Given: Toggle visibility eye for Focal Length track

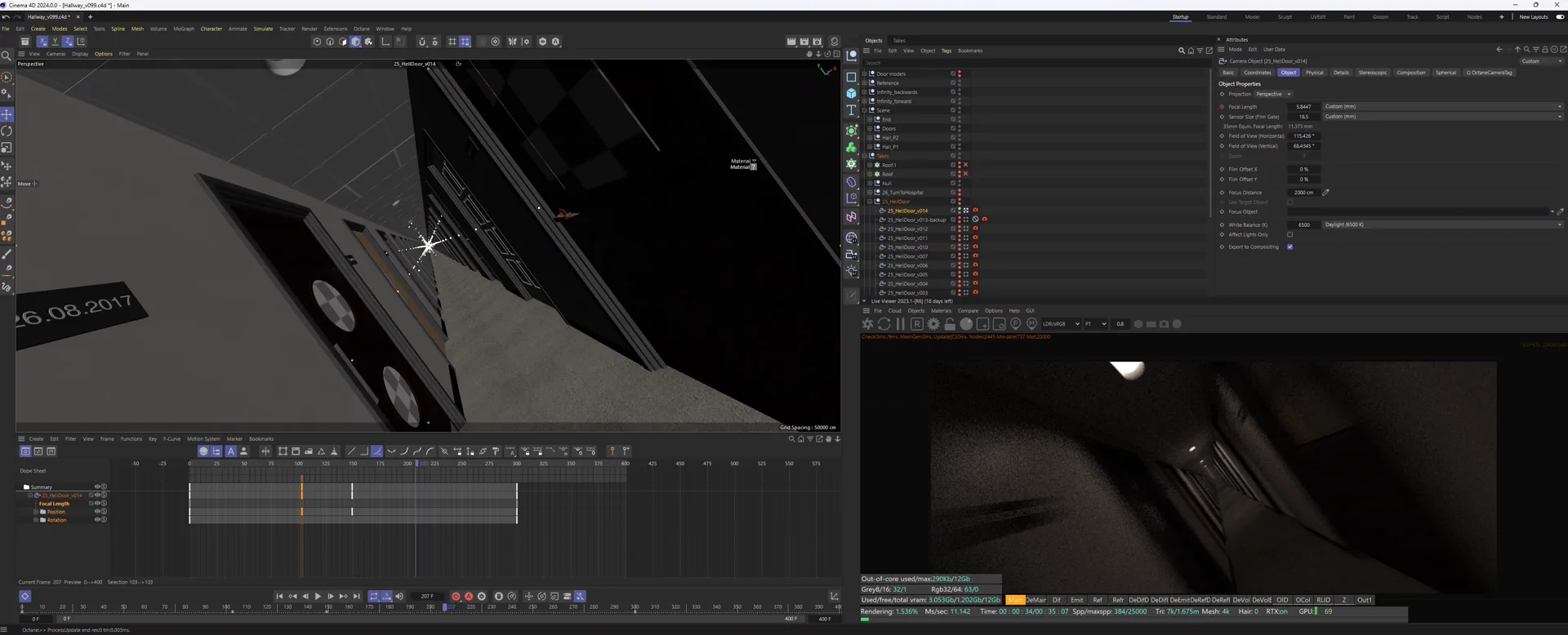Looking at the screenshot, I should (x=97, y=504).
